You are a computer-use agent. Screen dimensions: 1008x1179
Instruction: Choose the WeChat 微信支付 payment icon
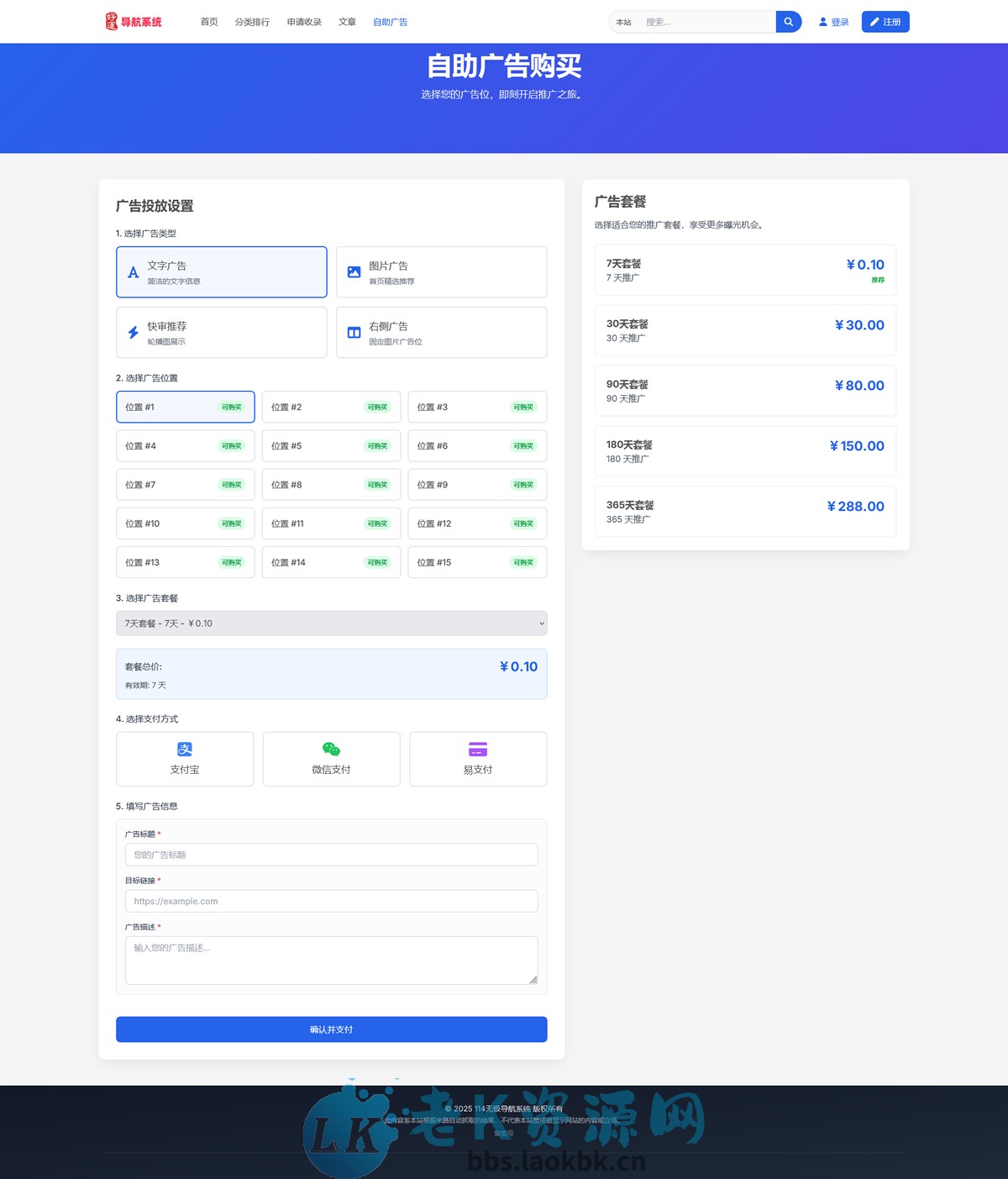[331, 750]
